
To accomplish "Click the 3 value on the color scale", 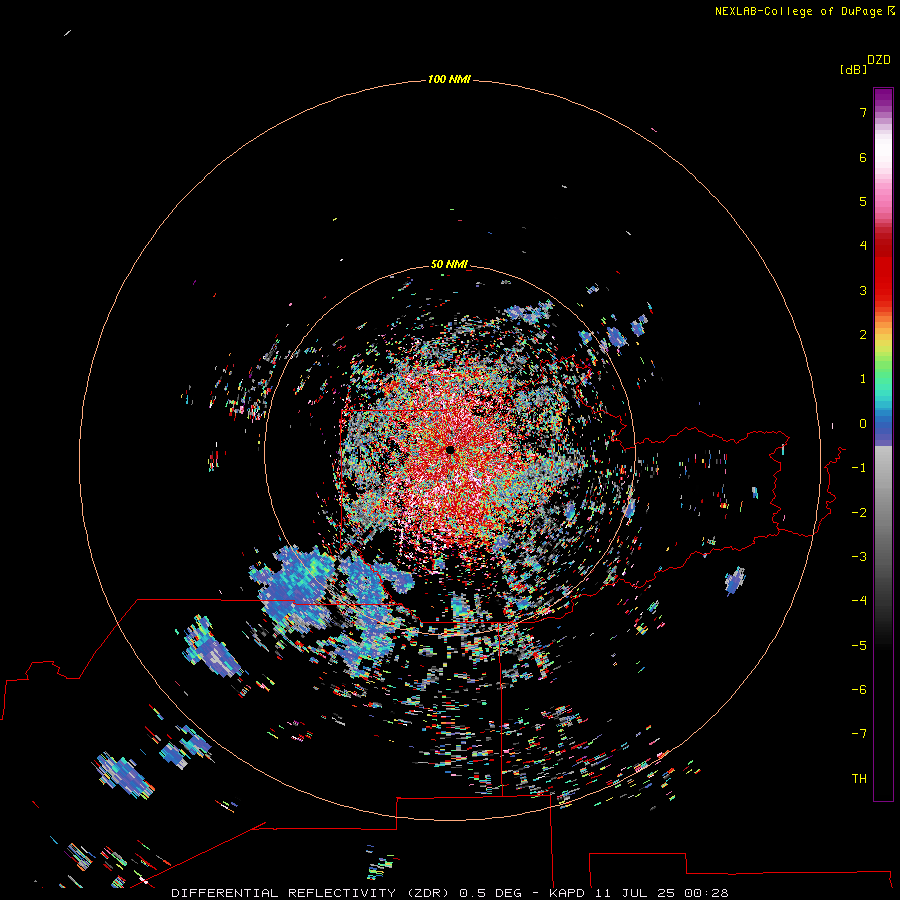I will tap(863, 290).
